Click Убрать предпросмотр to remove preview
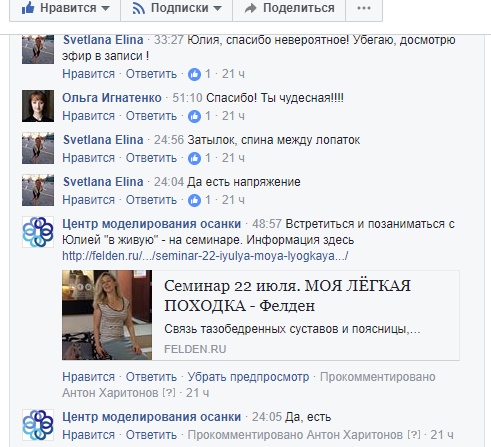The width and height of the screenshot is (491, 447). (x=248, y=377)
